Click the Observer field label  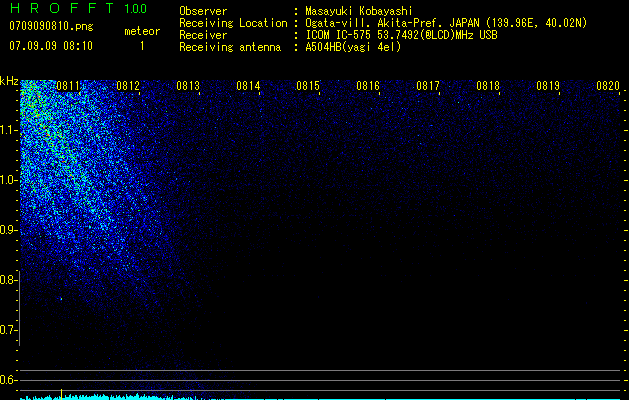203,11
